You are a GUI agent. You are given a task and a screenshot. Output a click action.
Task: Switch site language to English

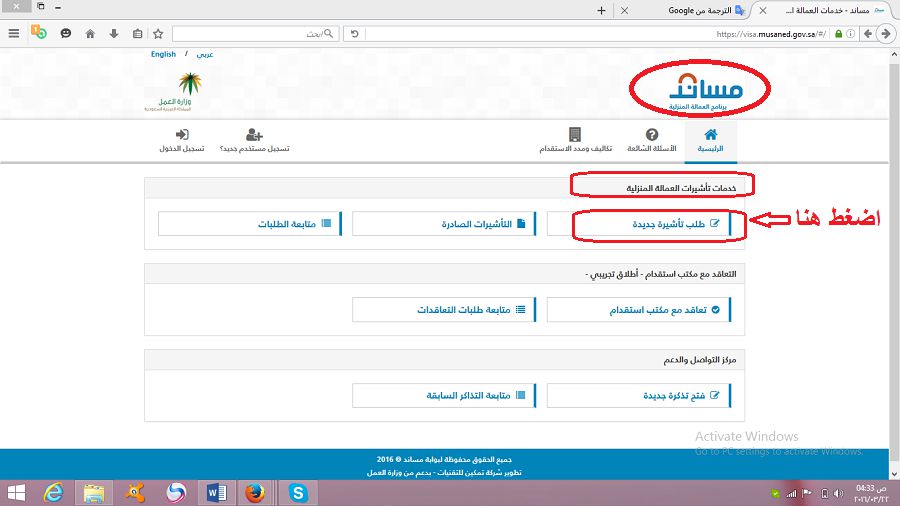pyautogui.click(x=163, y=54)
